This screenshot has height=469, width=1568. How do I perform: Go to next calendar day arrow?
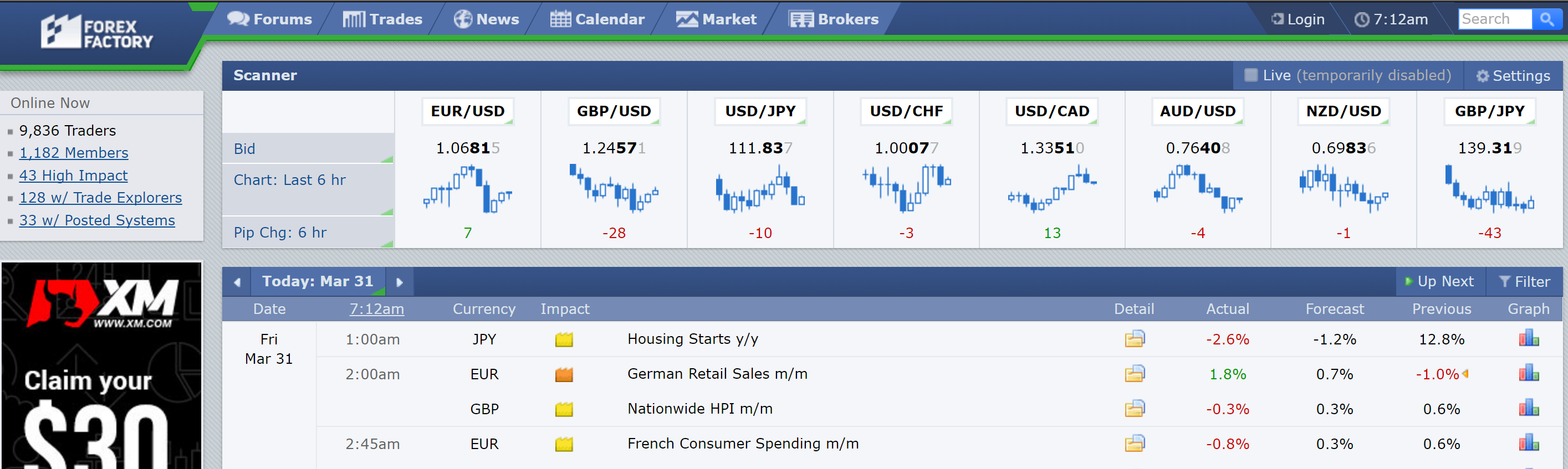click(x=399, y=282)
